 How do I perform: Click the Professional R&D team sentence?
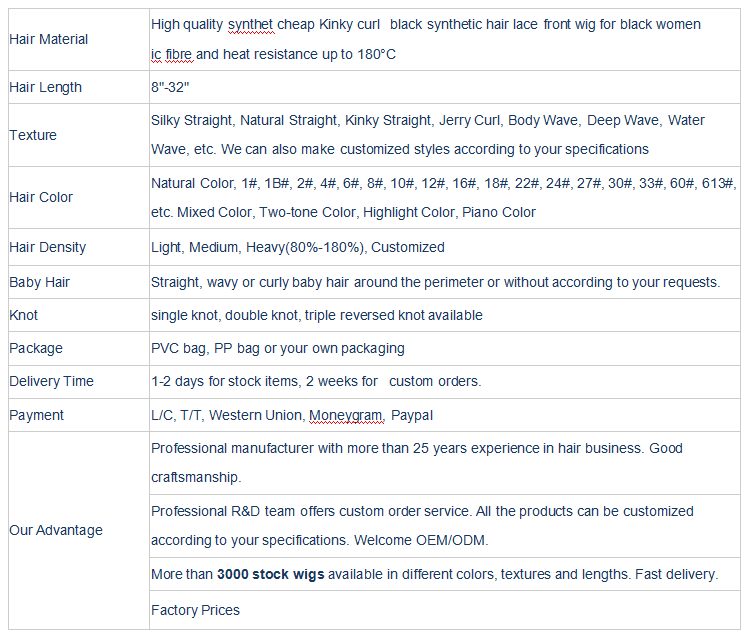(x=422, y=511)
